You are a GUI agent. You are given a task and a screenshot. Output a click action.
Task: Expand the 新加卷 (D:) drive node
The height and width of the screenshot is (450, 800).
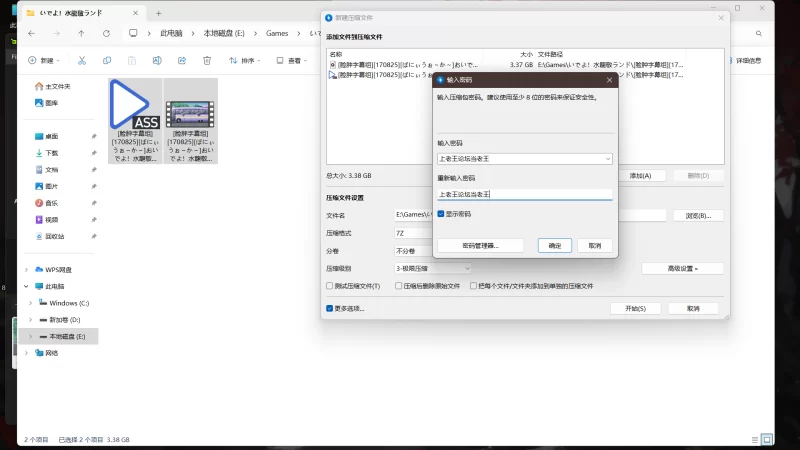(x=31, y=320)
